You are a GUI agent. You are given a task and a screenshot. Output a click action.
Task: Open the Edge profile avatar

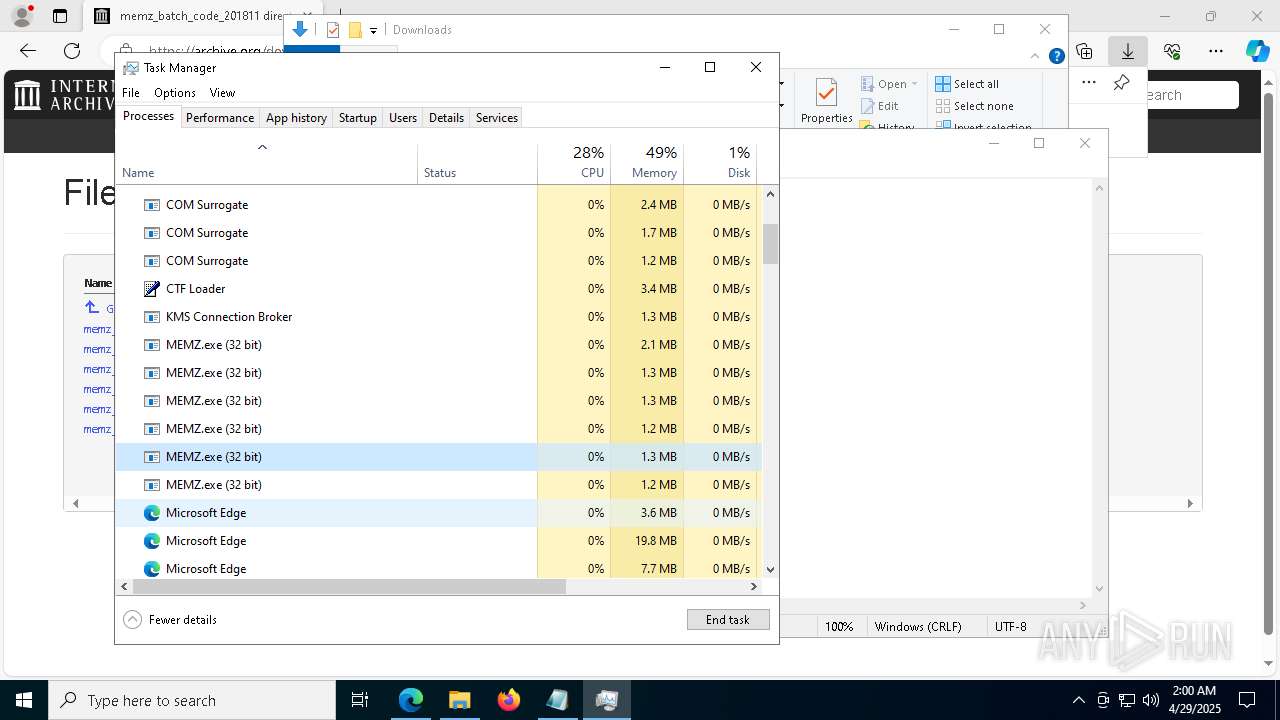click(21, 16)
